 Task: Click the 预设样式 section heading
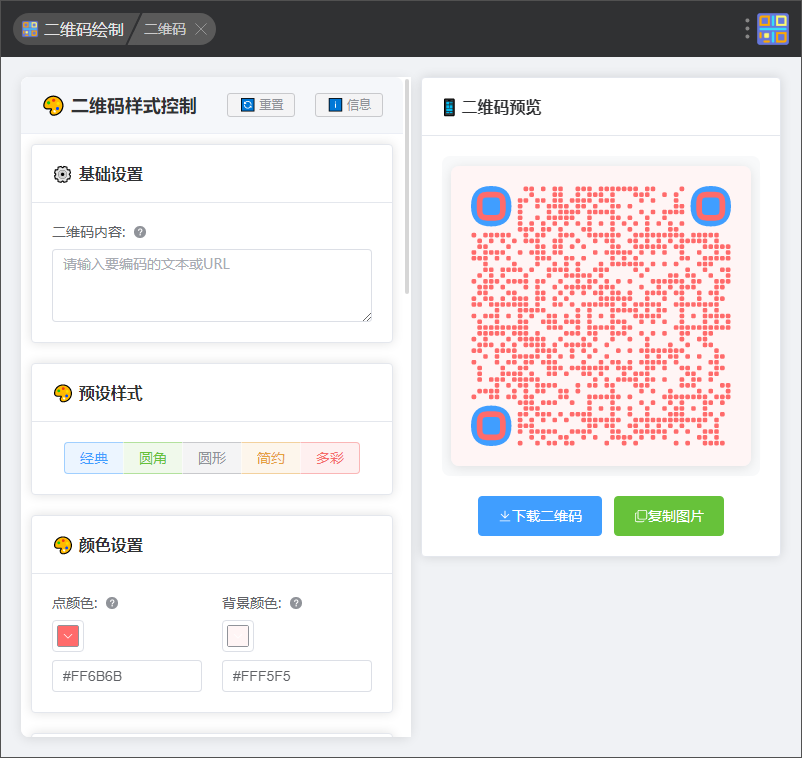pos(111,393)
